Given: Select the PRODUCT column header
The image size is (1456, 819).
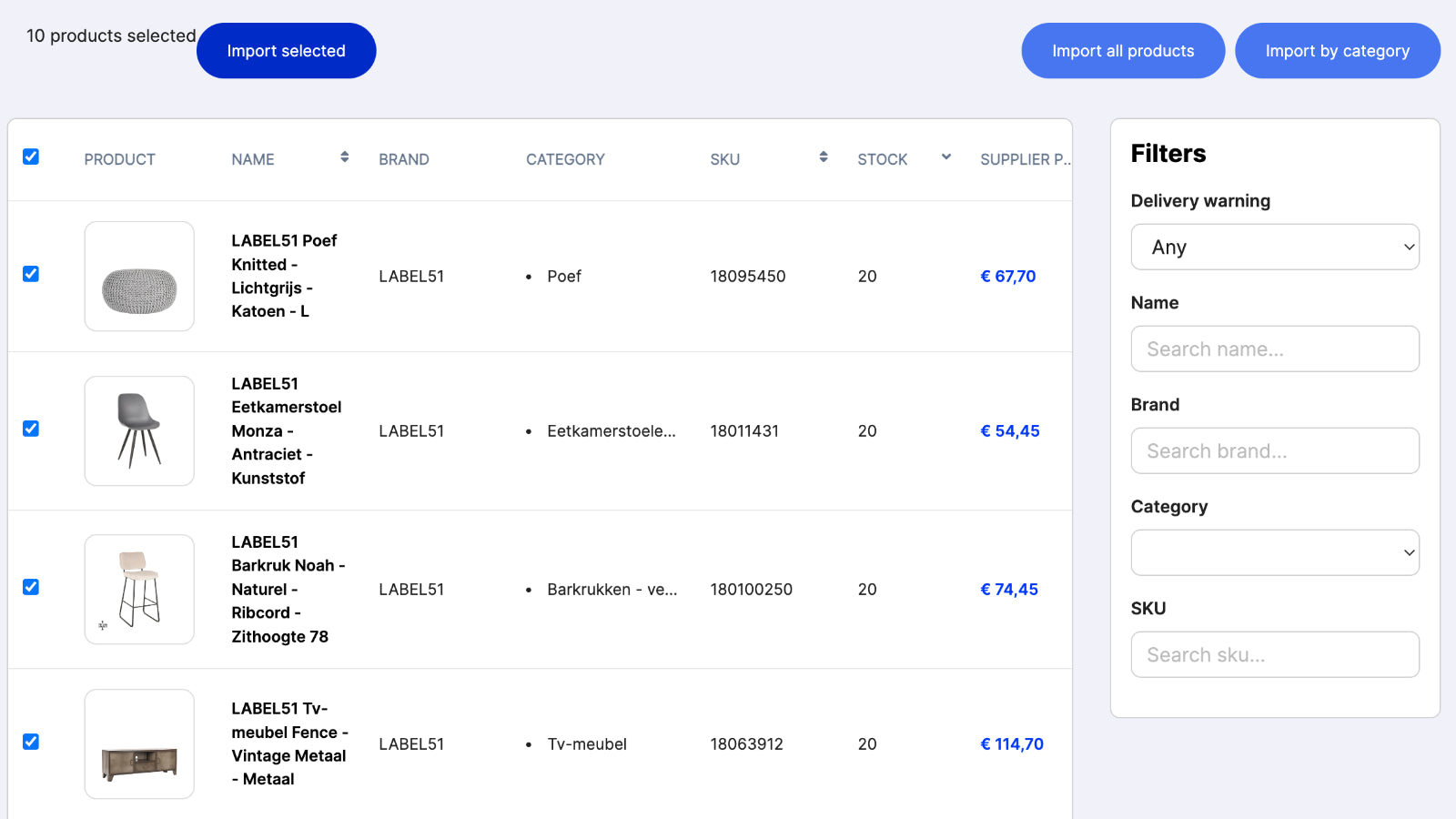Looking at the screenshot, I should [x=120, y=159].
